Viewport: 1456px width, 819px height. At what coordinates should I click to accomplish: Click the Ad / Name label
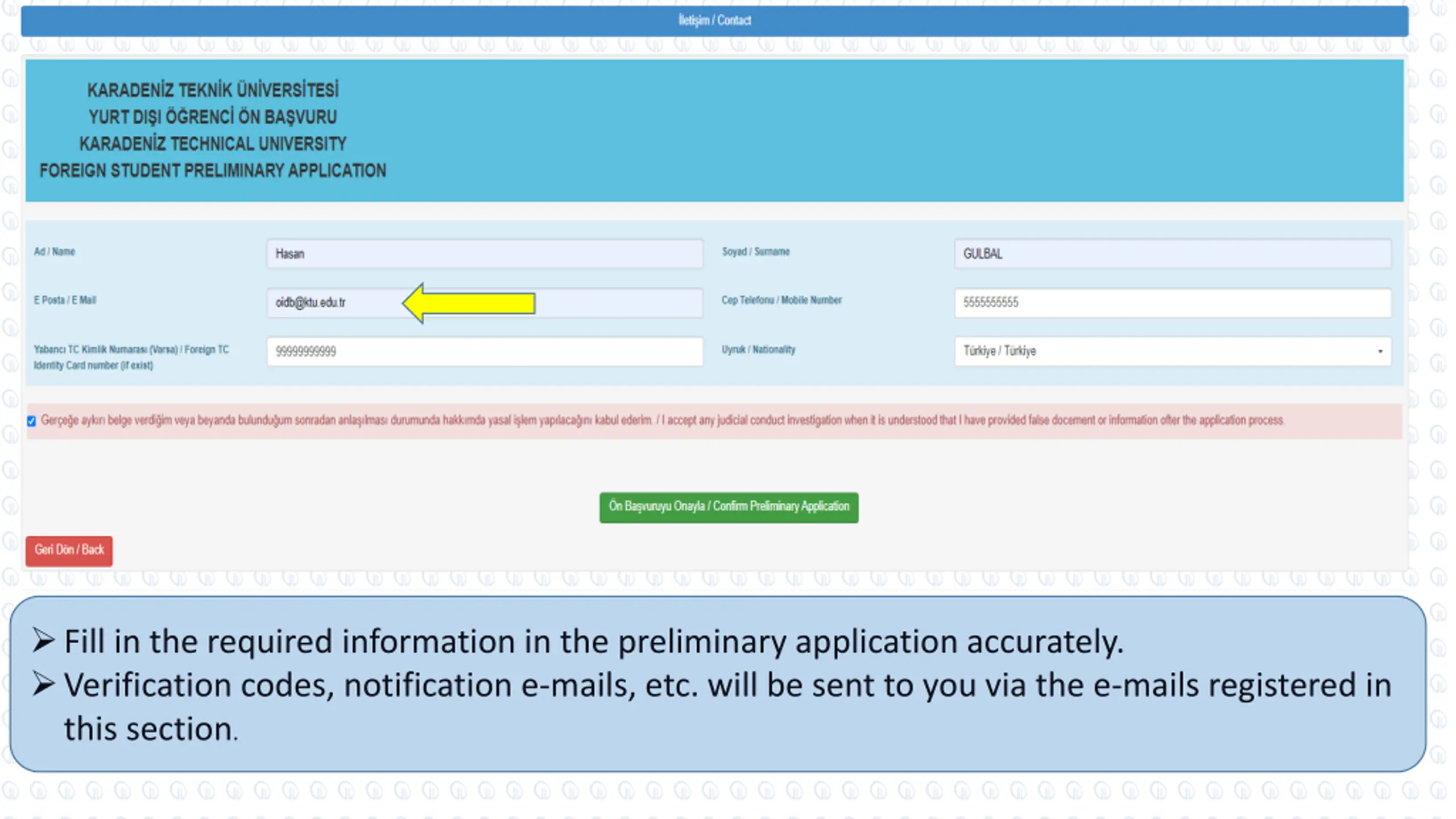54,251
